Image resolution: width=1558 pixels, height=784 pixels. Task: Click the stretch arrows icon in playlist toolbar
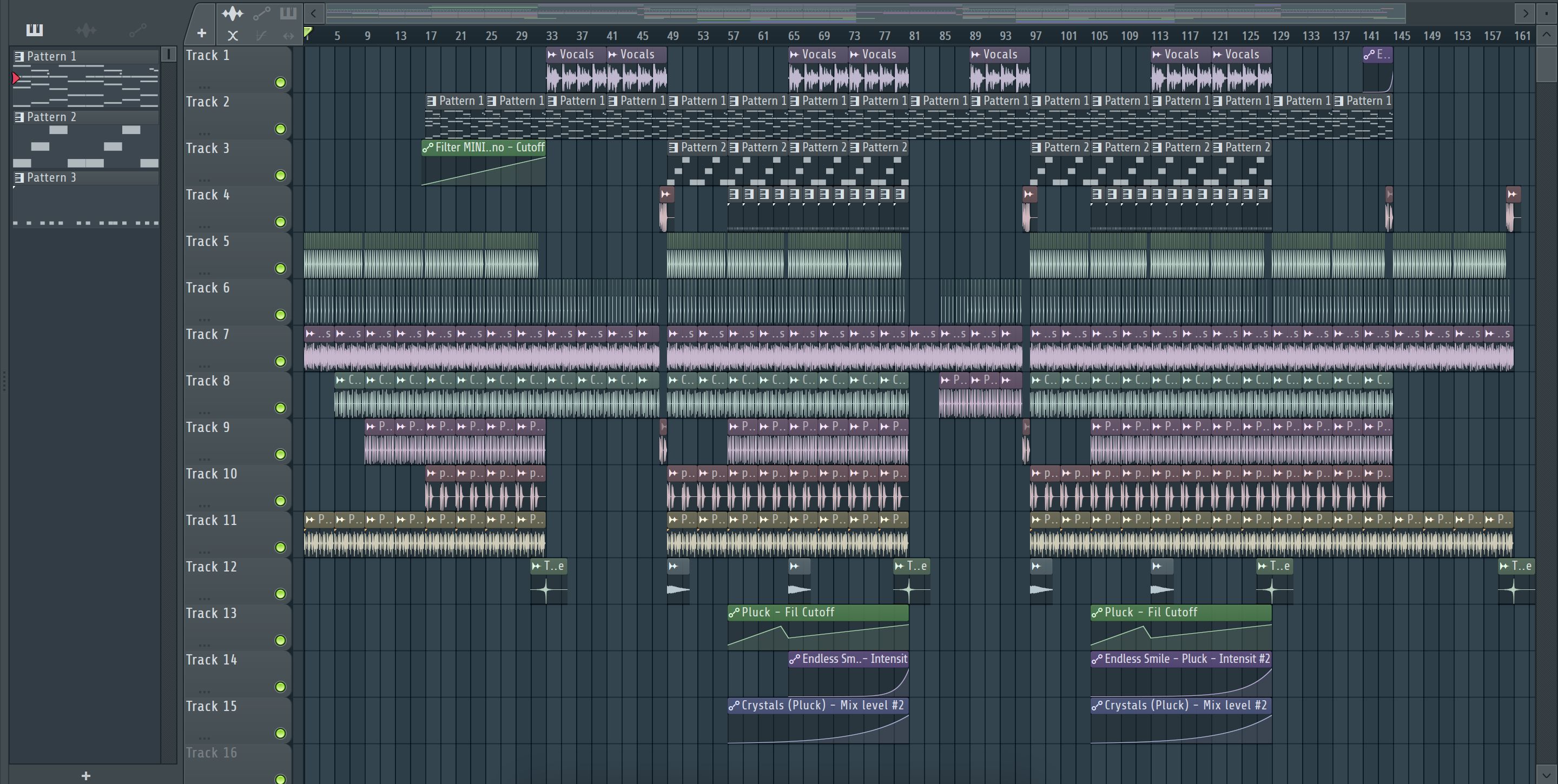point(288,36)
